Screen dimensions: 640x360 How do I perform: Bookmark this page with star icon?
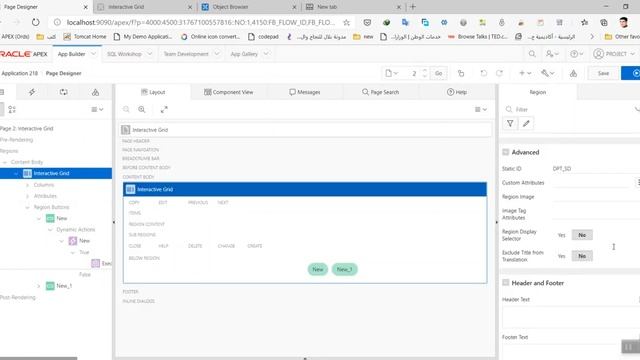[346, 22]
